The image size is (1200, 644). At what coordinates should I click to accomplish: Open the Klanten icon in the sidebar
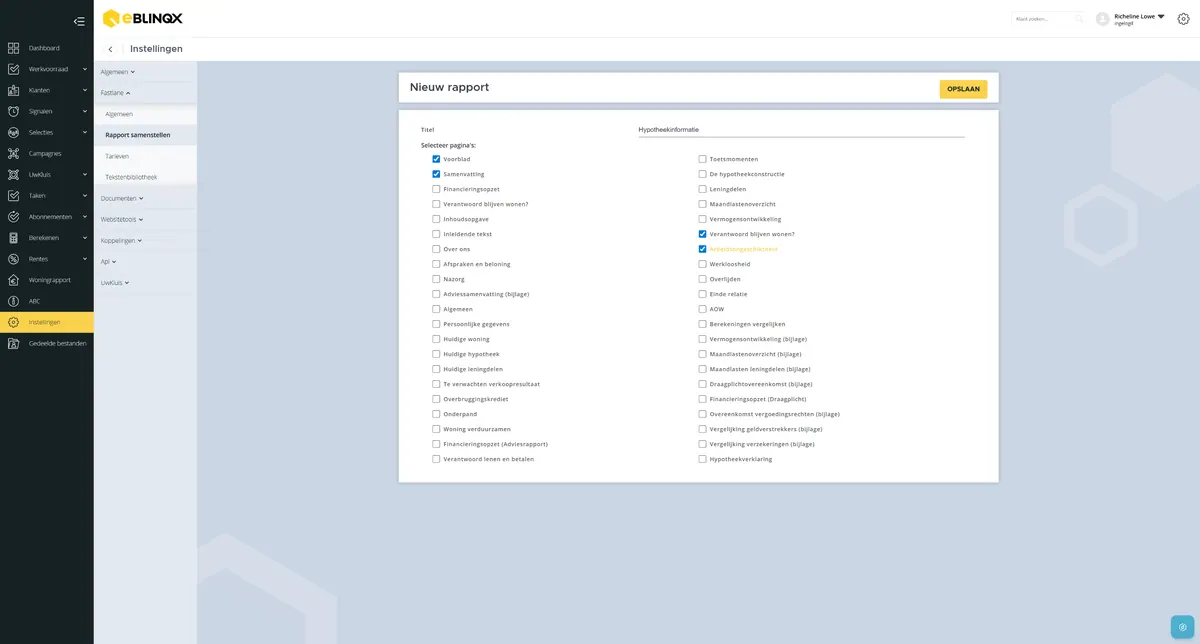coord(13,90)
